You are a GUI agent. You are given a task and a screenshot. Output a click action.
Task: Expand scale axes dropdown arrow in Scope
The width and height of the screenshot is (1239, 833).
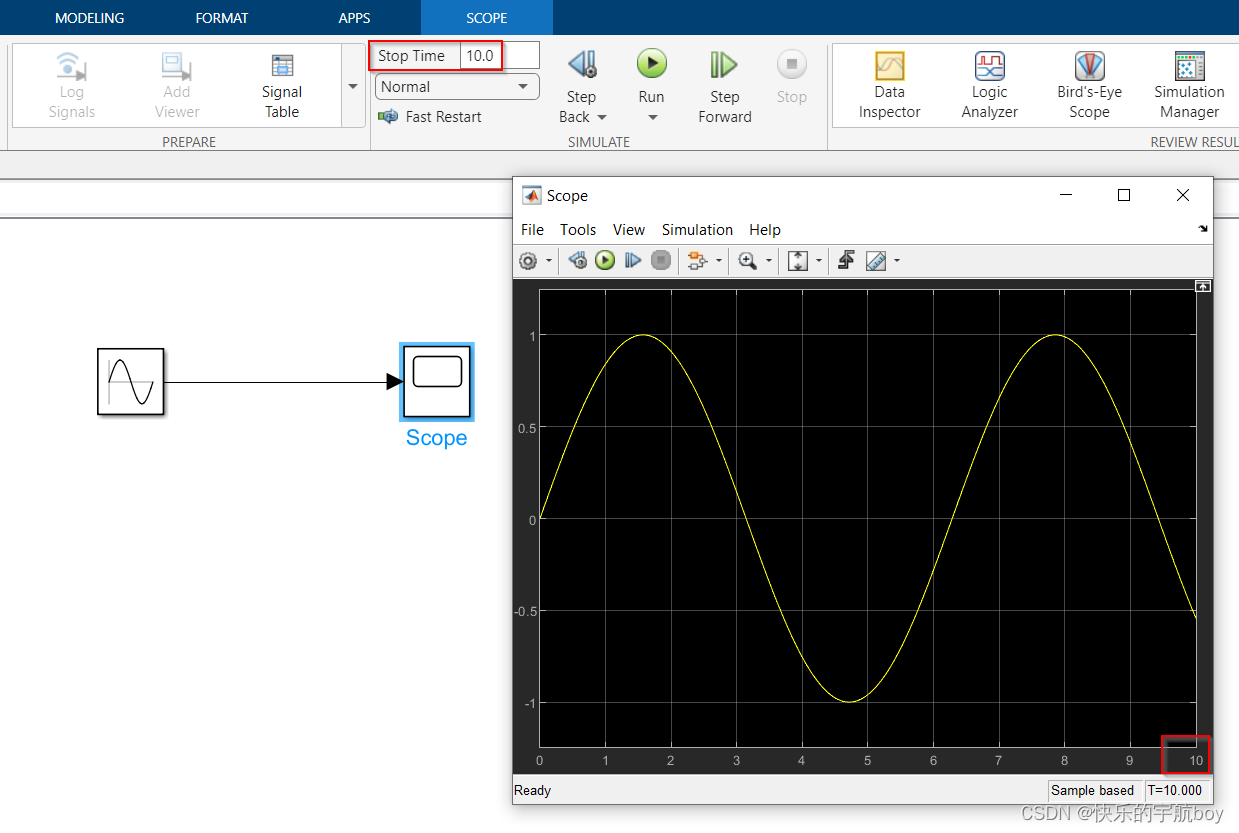pyautogui.click(x=819, y=261)
